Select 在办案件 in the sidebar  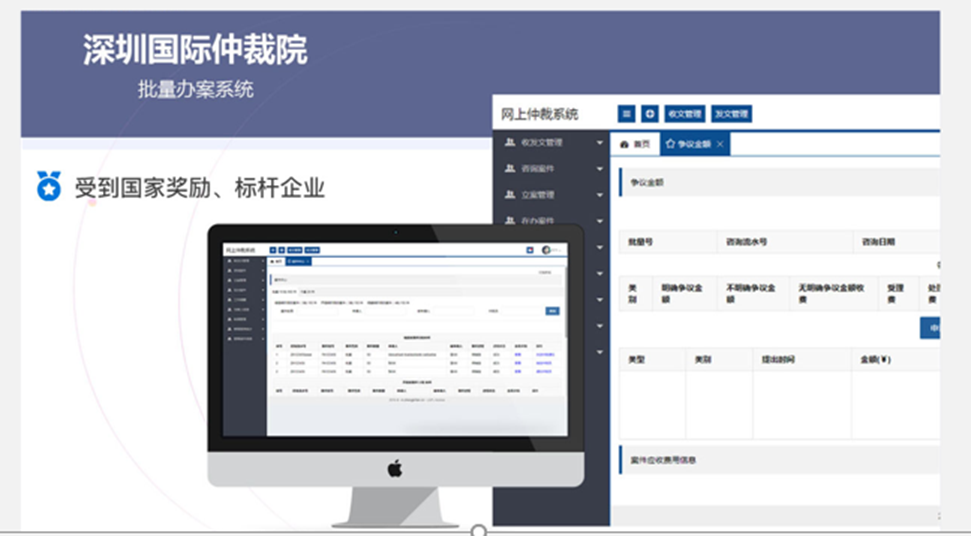(537, 221)
